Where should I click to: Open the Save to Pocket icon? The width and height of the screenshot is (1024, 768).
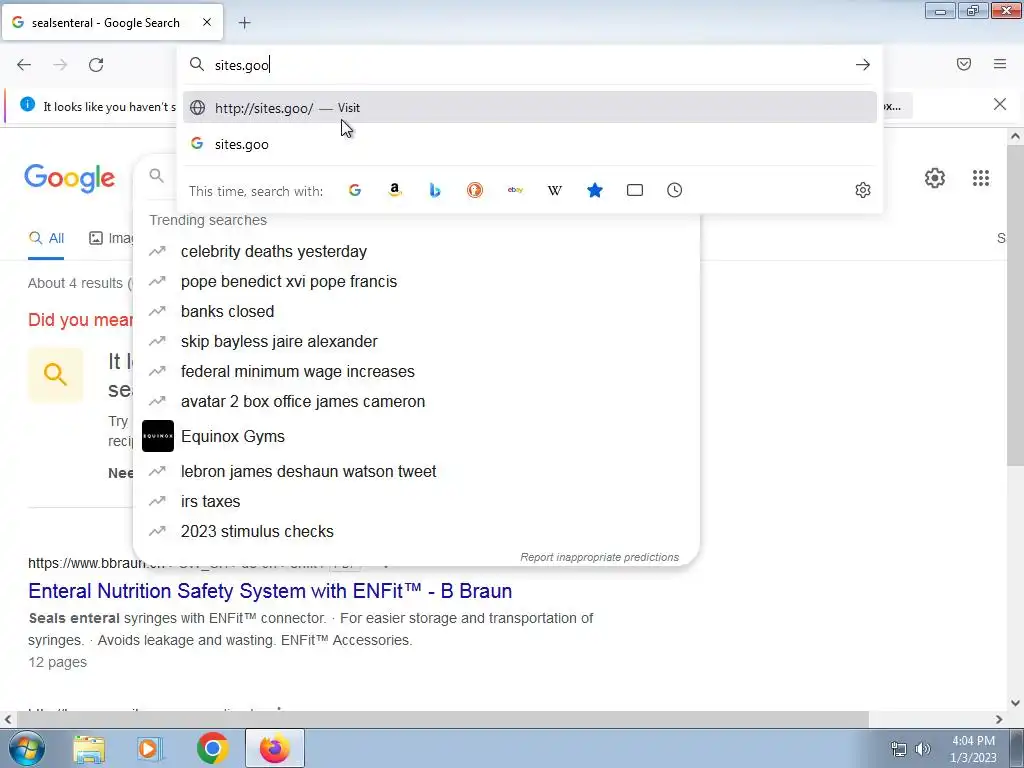click(x=964, y=64)
